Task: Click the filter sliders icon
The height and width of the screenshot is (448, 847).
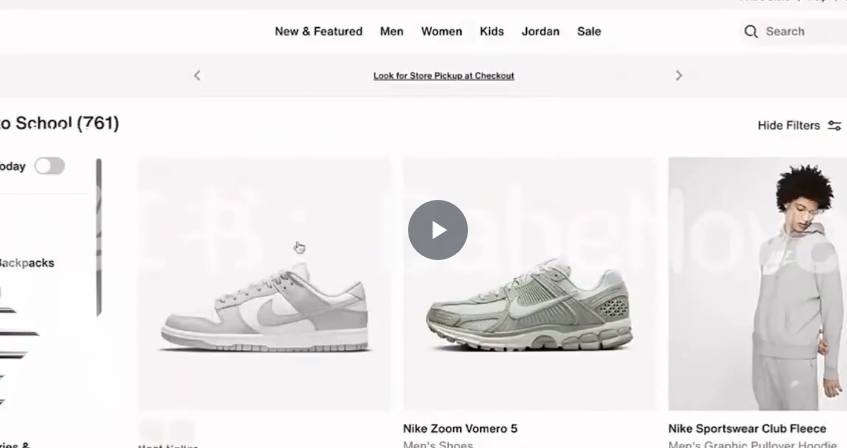Action: coord(835,125)
